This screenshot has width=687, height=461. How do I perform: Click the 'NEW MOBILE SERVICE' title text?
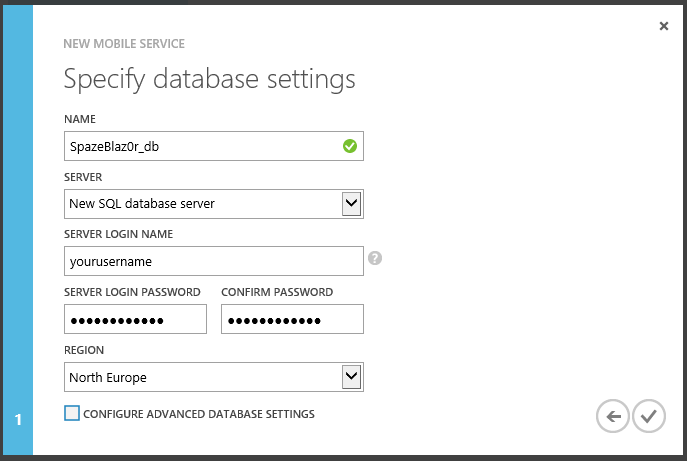click(x=123, y=44)
